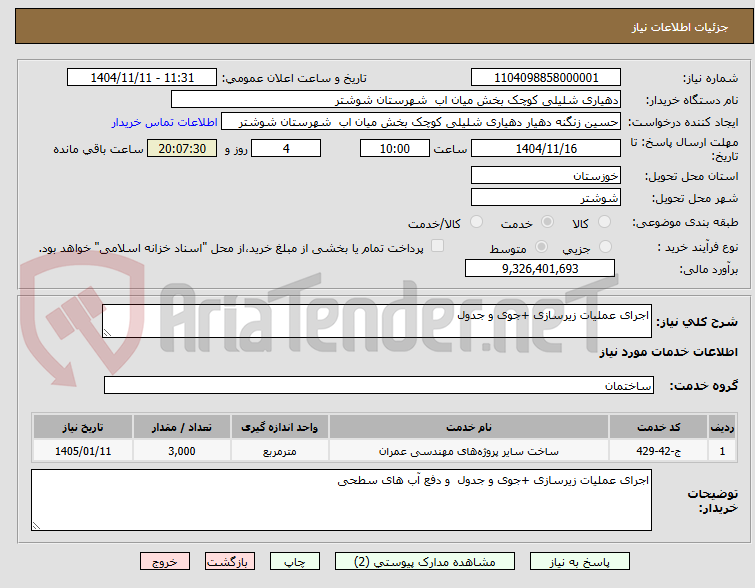The image size is (755, 588).
Task: Click the ساعت باقی مانده label
Action: pos(98,149)
